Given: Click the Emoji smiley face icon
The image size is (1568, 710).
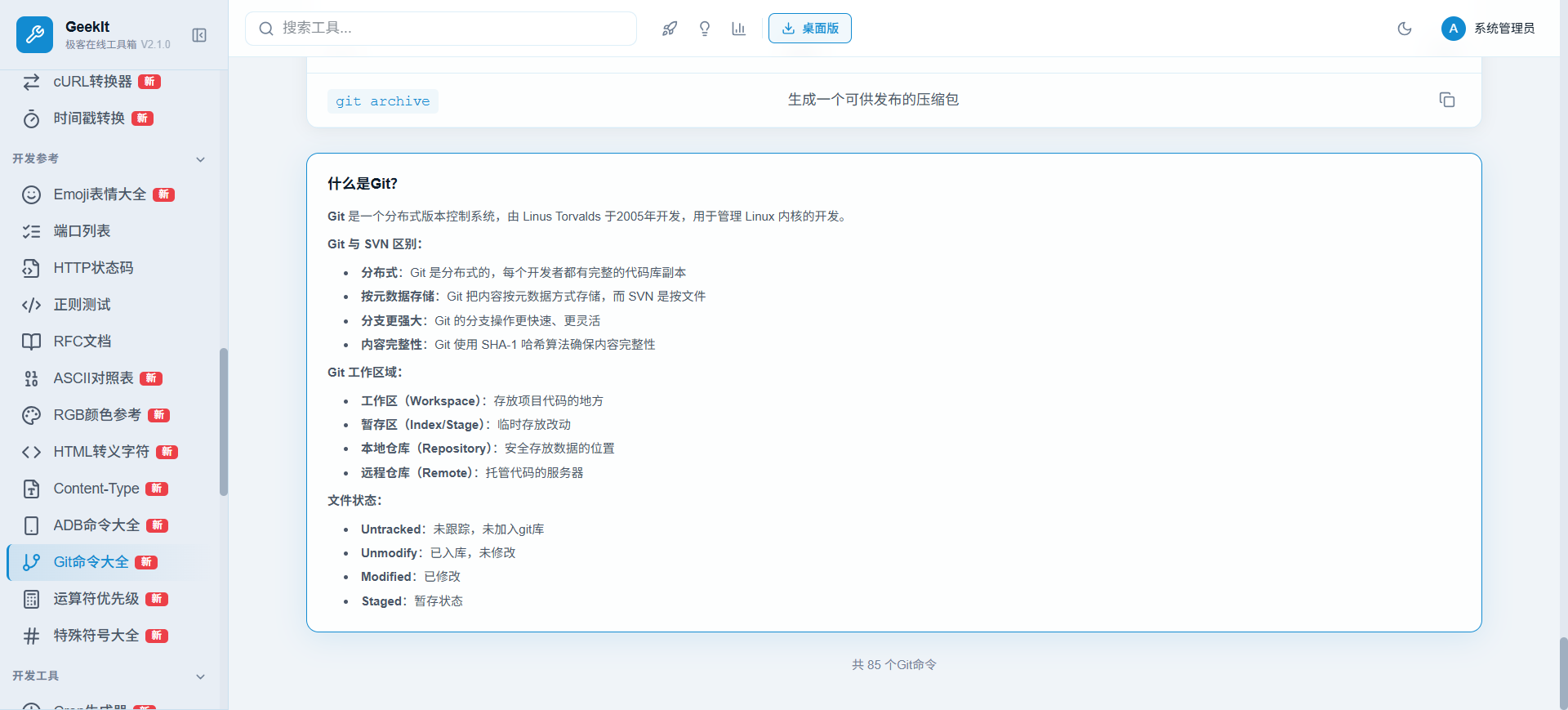Looking at the screenshot, I should point(31,194).
